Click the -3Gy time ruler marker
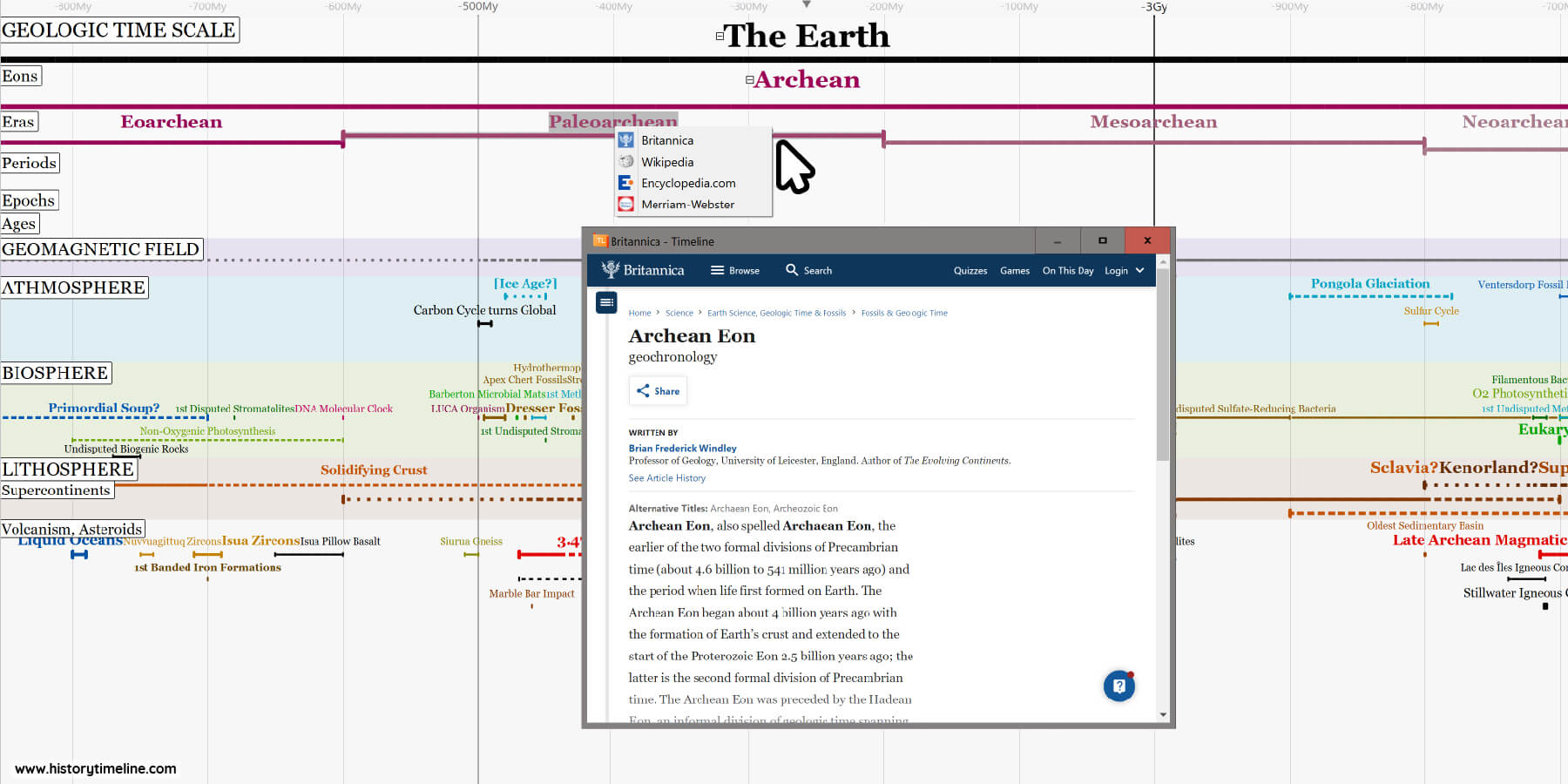 click(x=1154, y=7)
